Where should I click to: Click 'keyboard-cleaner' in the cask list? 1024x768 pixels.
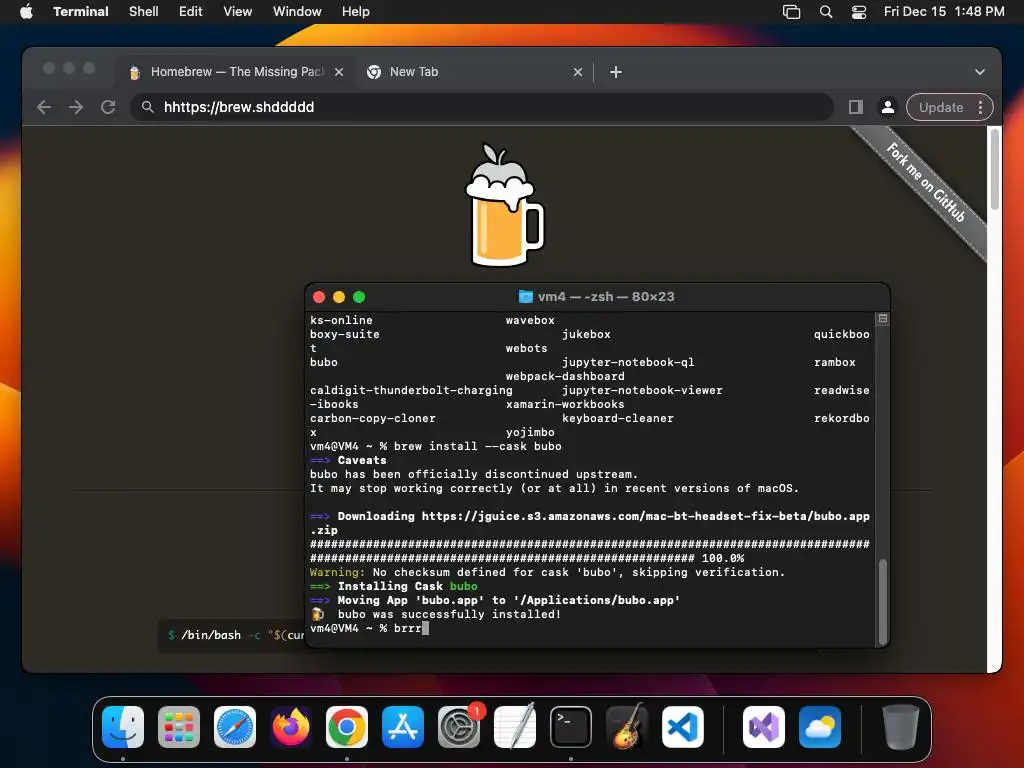(617, 419)
